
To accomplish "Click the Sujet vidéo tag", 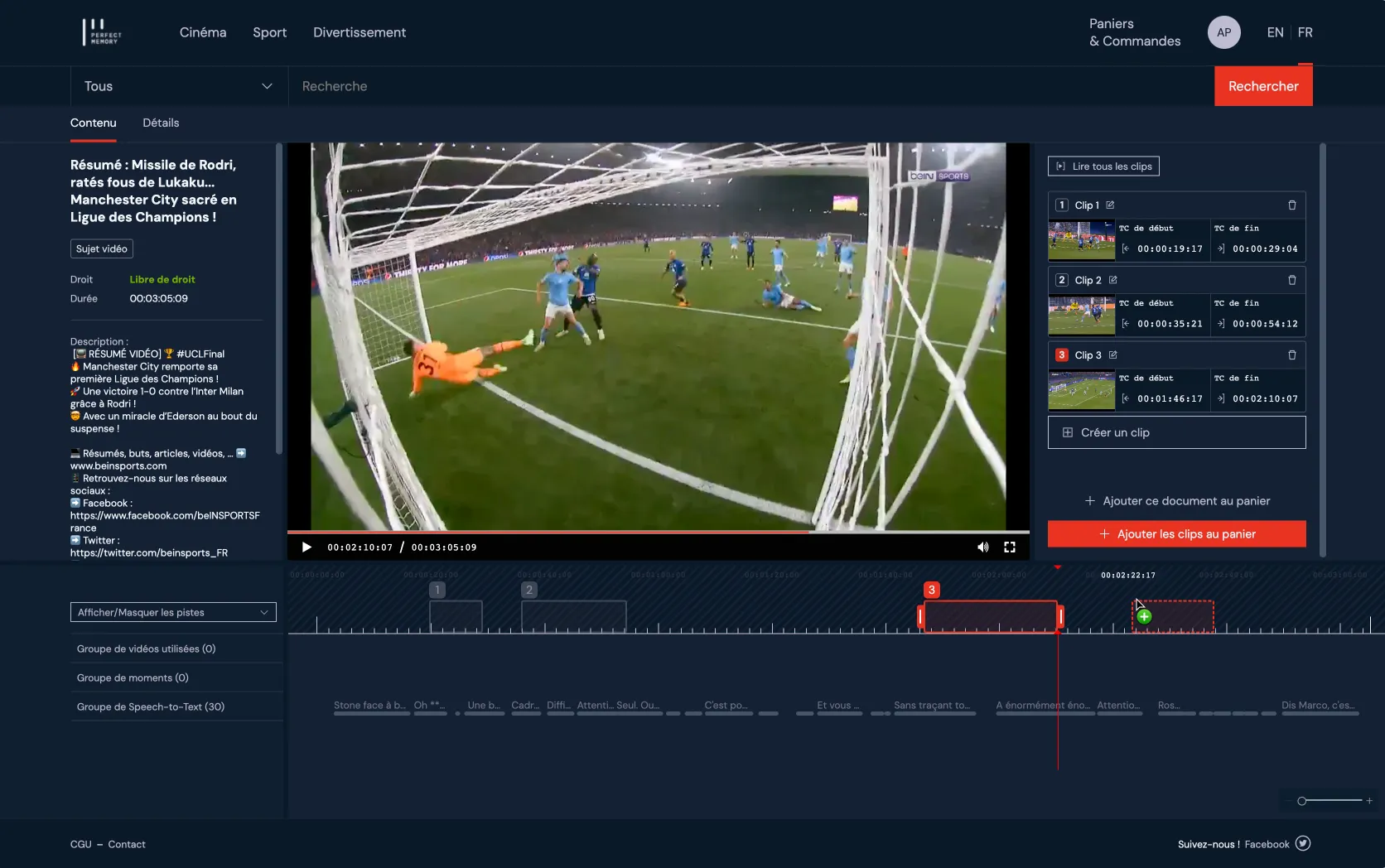I will (102, 248).
